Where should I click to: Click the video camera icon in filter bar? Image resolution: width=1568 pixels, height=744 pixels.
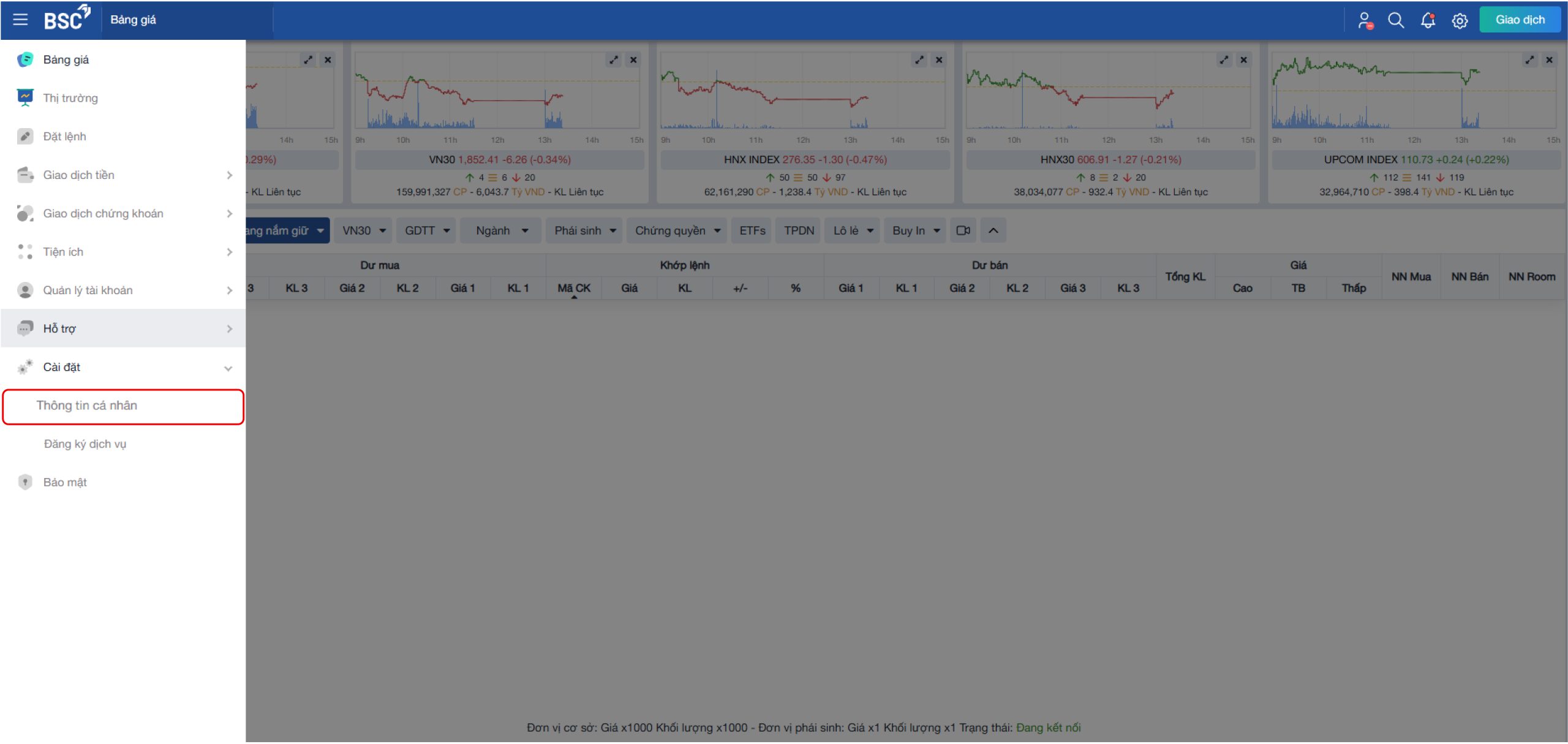coord(963,230)
